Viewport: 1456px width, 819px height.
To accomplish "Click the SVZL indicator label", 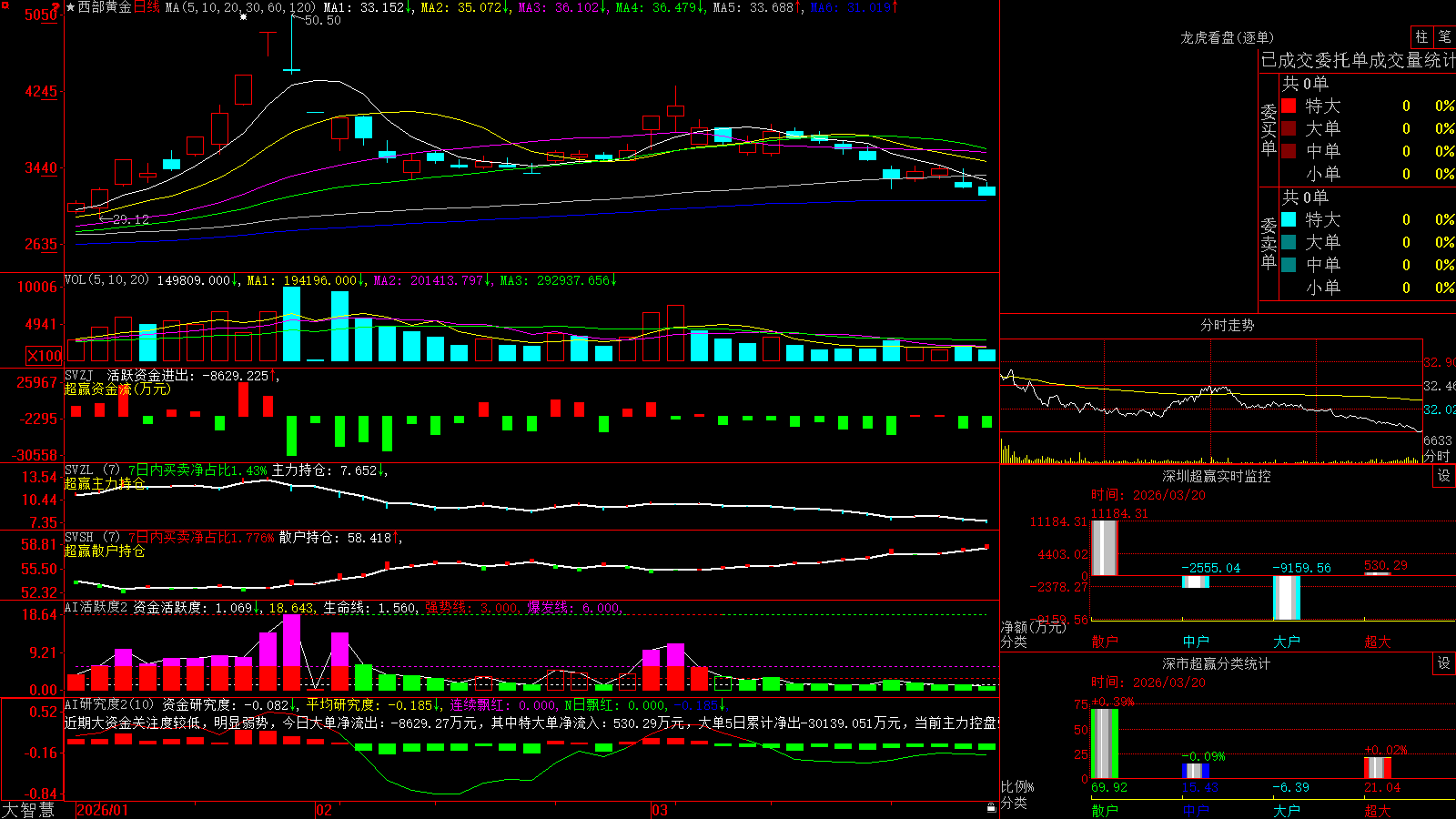I will (79, 470).
